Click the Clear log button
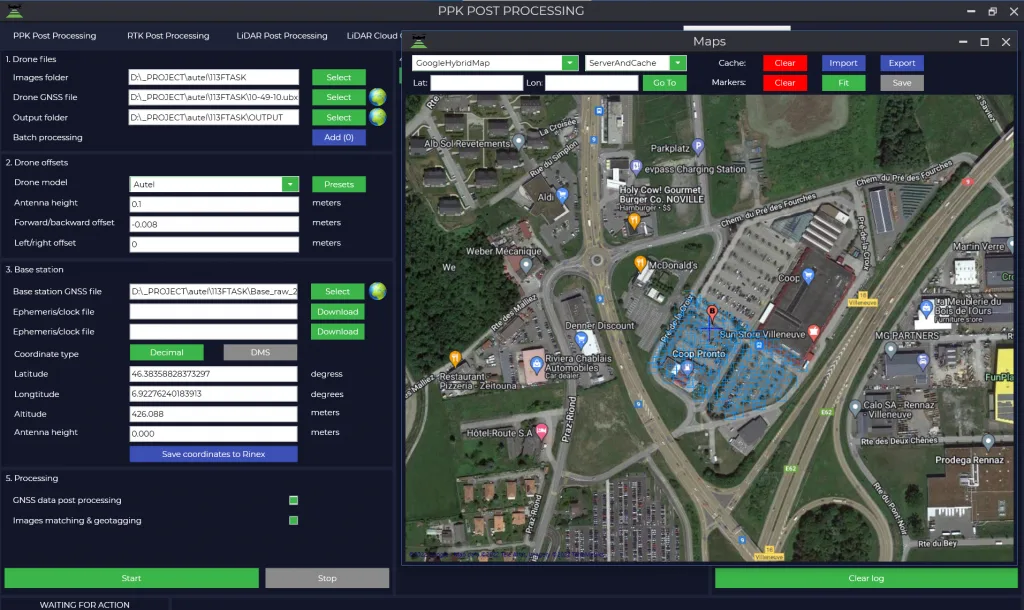Viewport: 1024px width, 610px height. 866,578
